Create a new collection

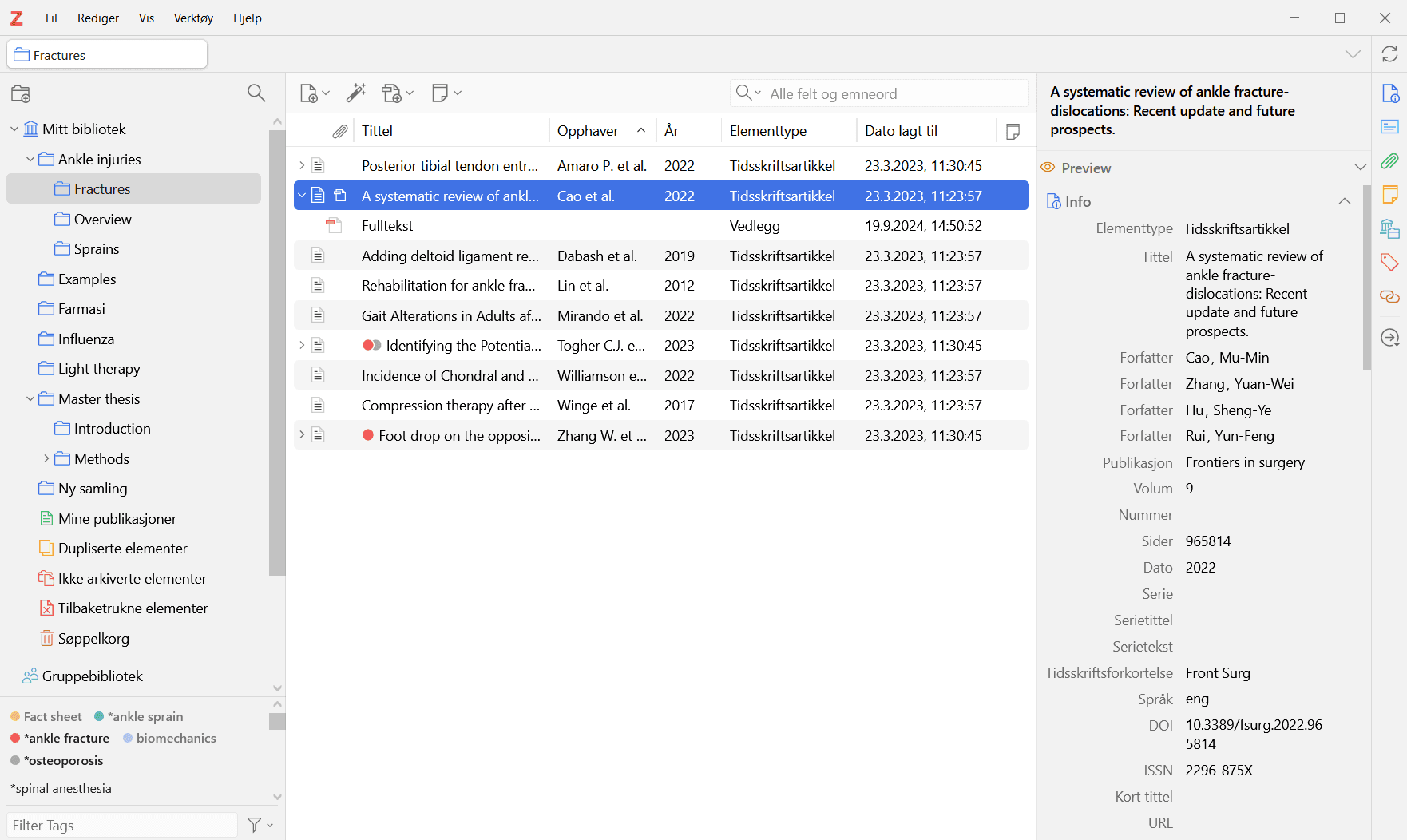tap(21, 93)
